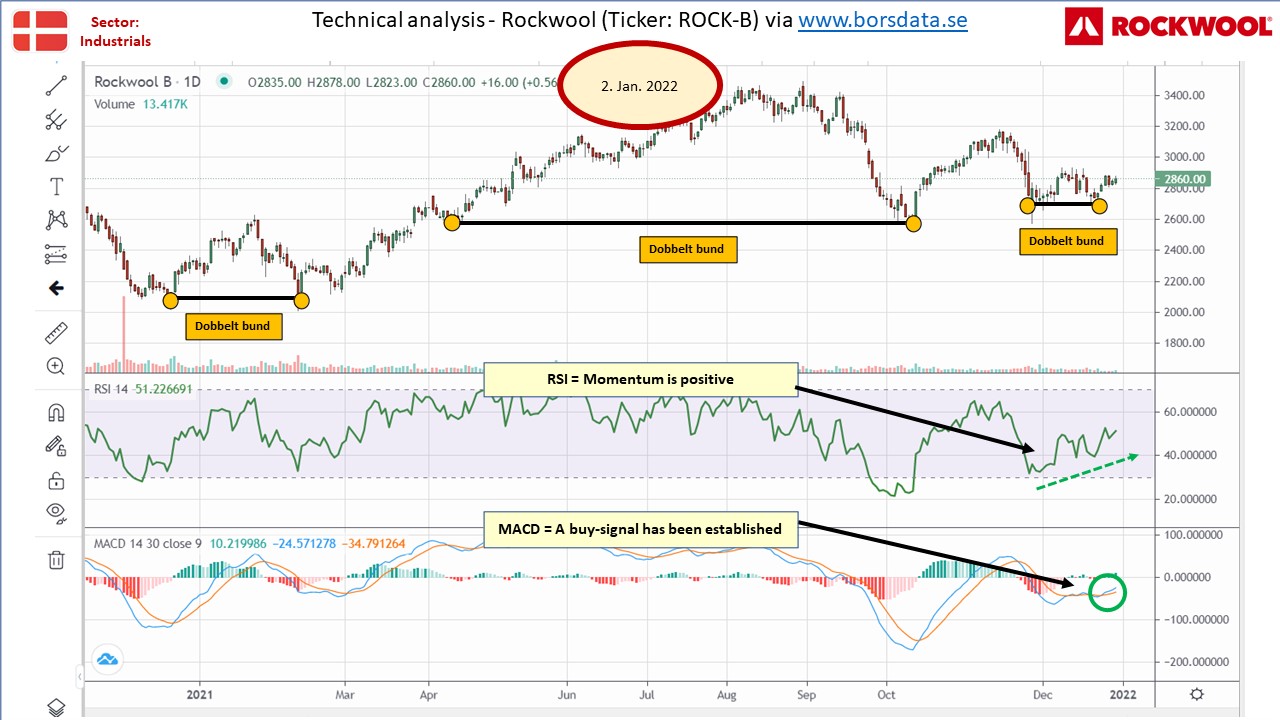Activate the zoom-in magnifier tool
The height and width of the screenshot is (720, 1280).
click(56, 366)
